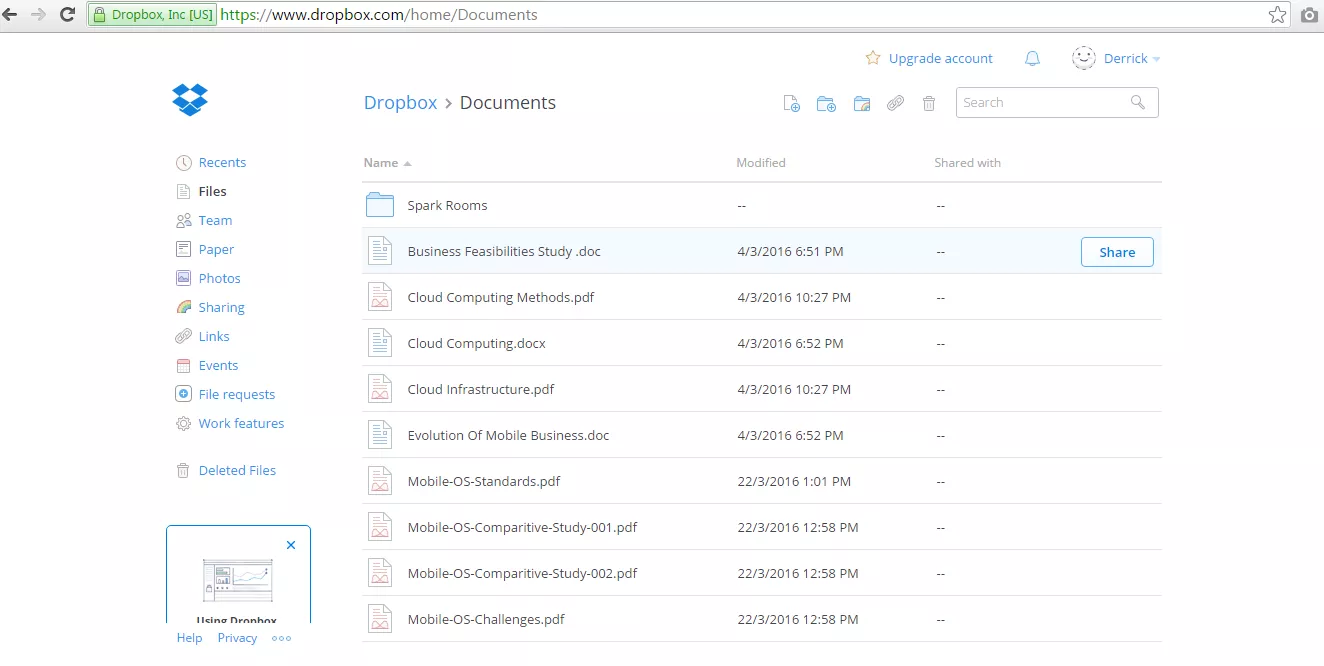Click the Dropbox logo in the sidebar
Viewport: 1324px width, 666px height.
pos(190,99)
